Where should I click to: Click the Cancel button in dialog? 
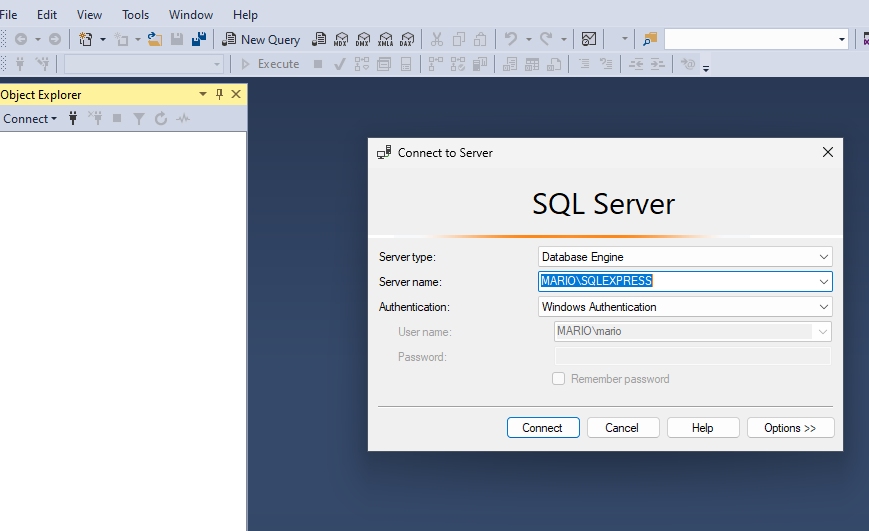tap(623, 428)
